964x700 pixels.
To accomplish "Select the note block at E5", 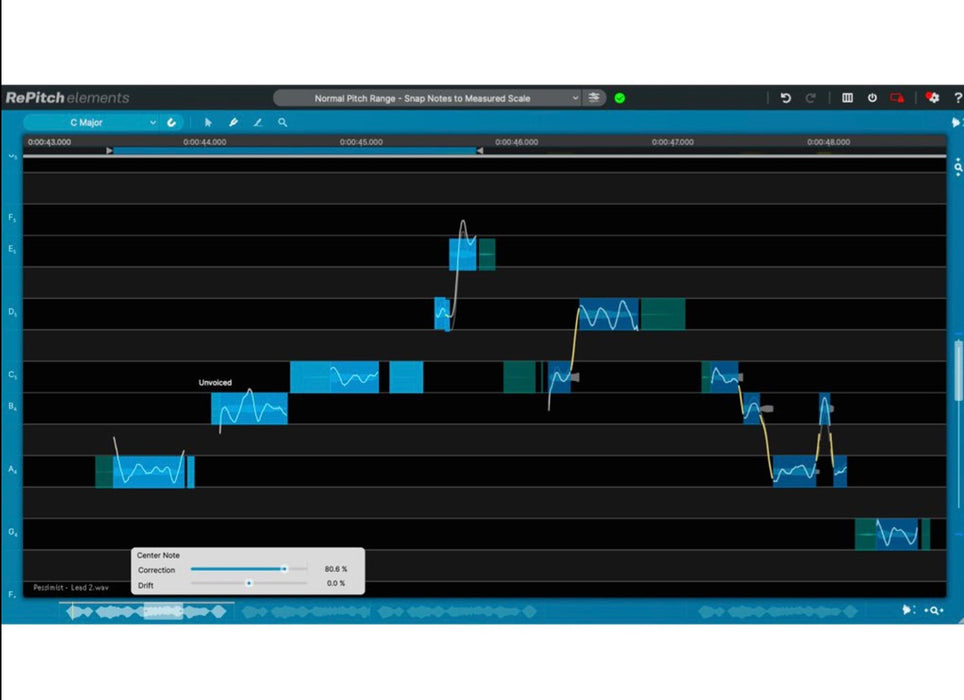I will click(x=462, y=254).
